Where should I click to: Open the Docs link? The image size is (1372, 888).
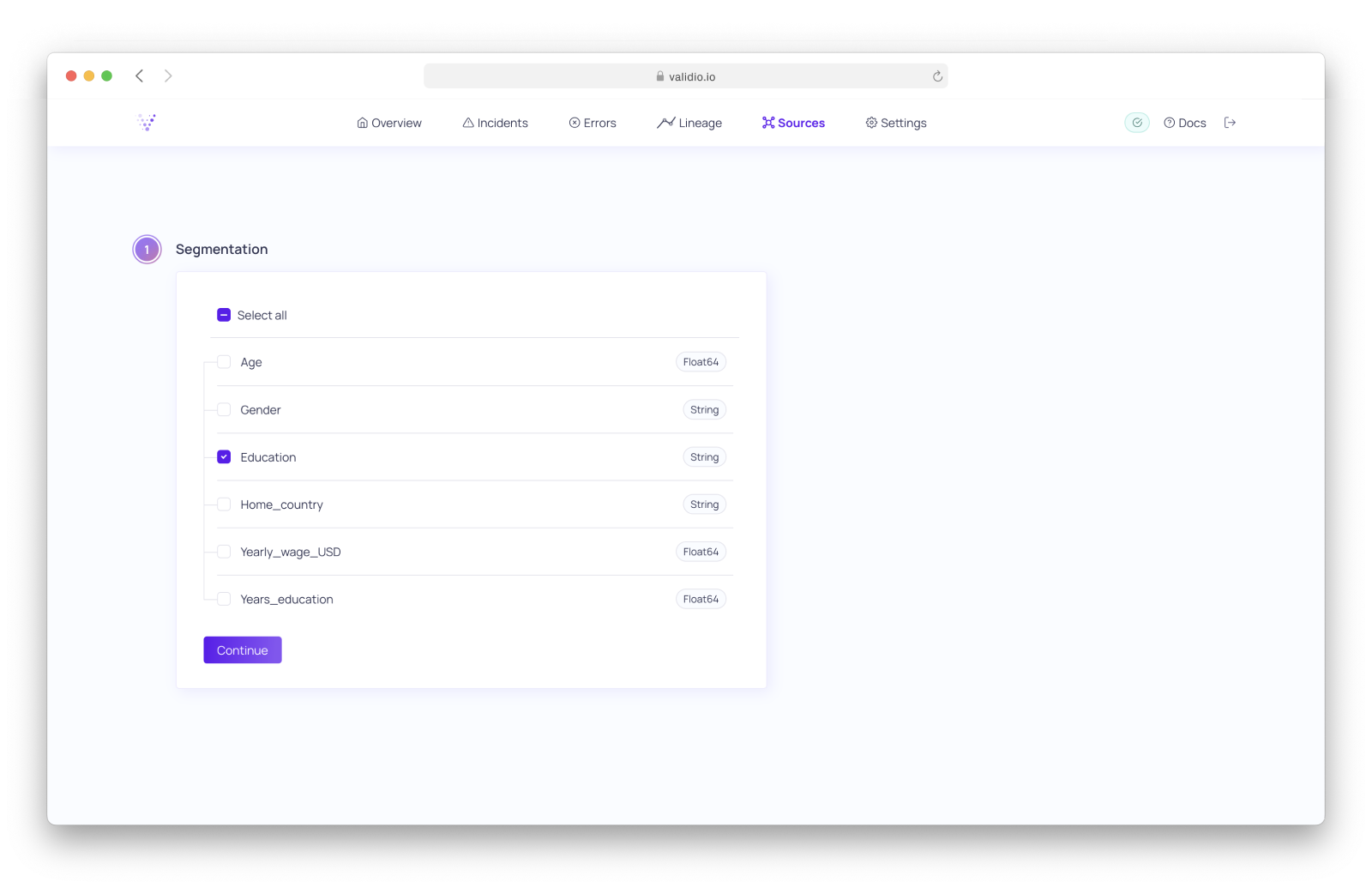pos(1185,123)
